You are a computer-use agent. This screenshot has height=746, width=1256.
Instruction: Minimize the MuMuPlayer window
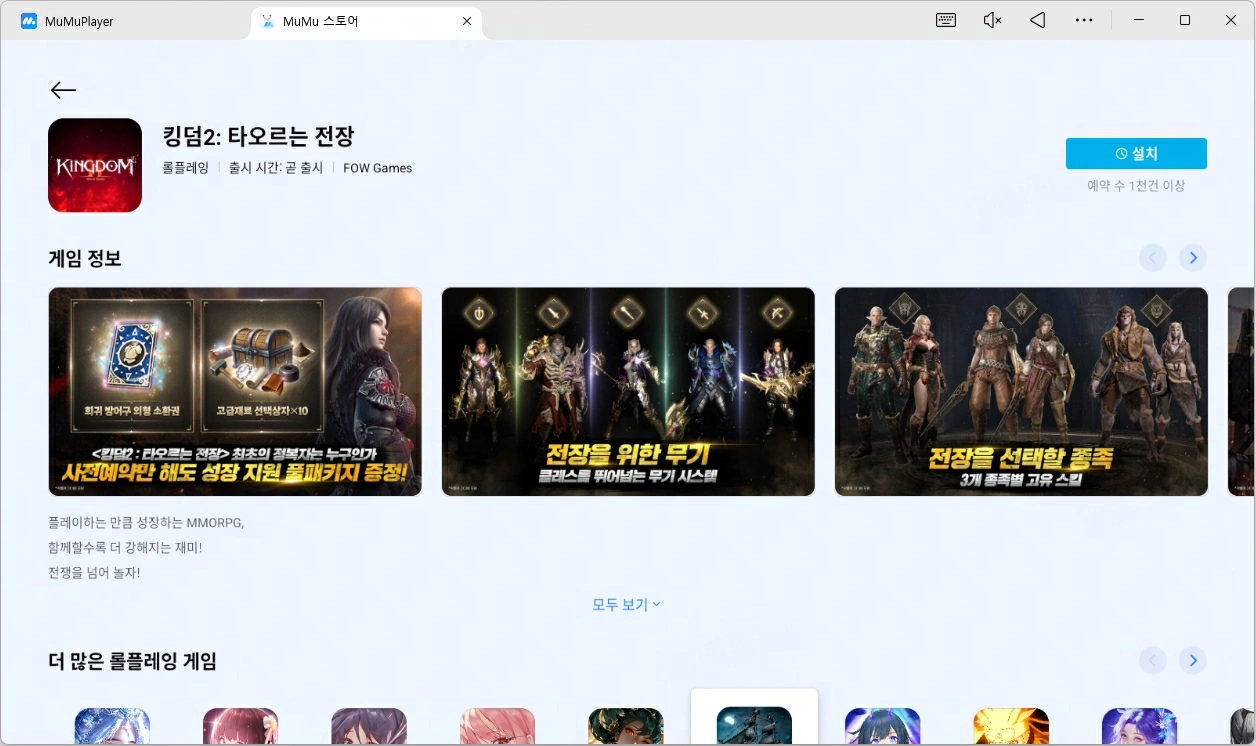click(x=1139, y=20)
